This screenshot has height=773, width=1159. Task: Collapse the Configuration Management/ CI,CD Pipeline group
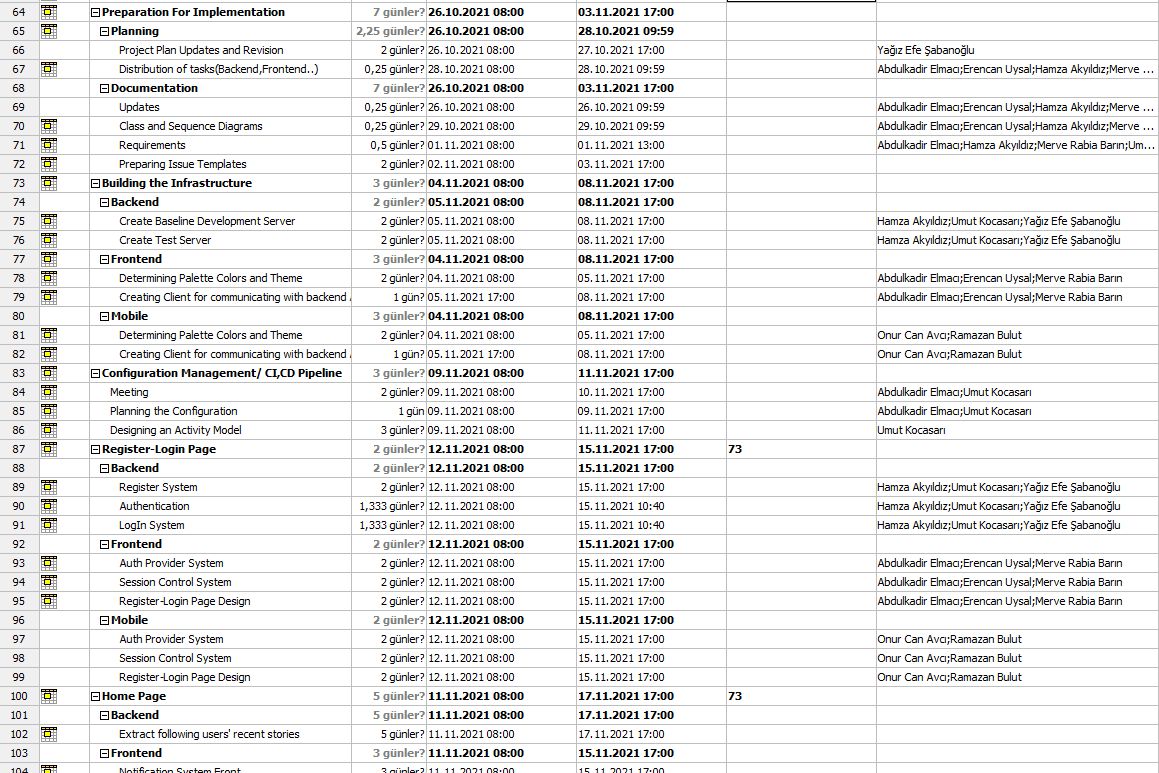(x=95, y=374)
